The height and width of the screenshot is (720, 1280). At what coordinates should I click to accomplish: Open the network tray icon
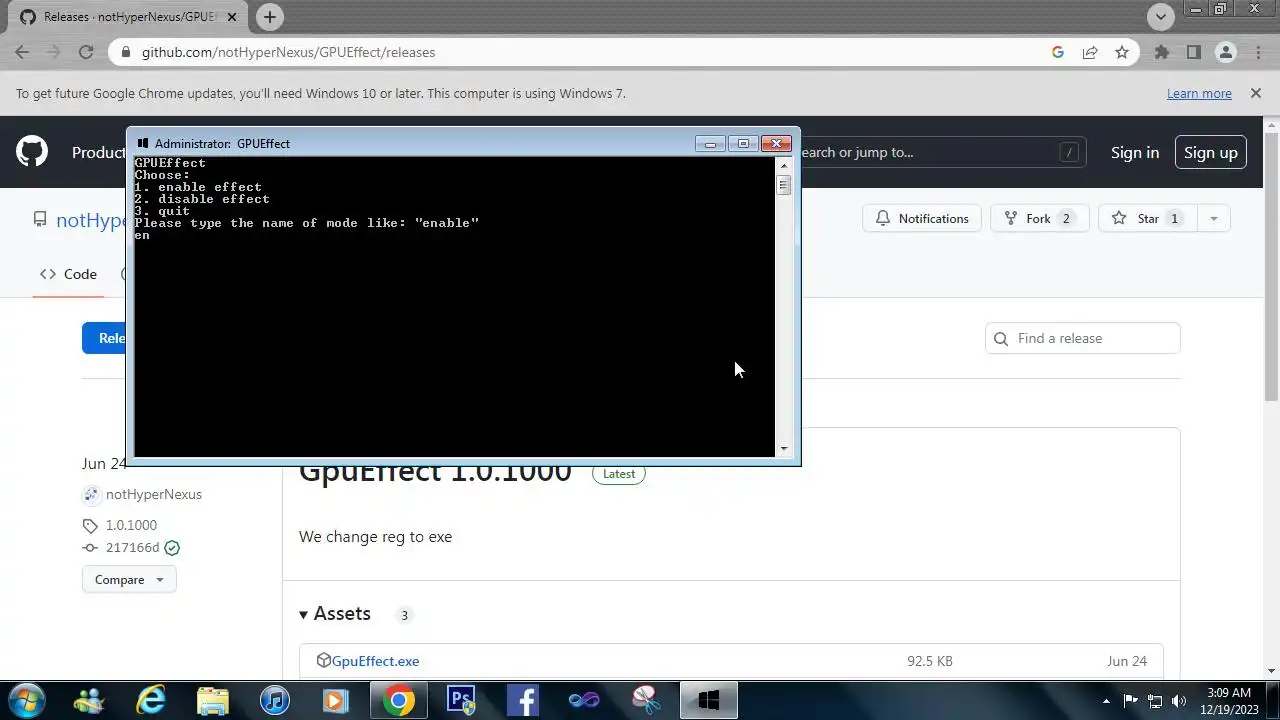(x=1155, y=701)
